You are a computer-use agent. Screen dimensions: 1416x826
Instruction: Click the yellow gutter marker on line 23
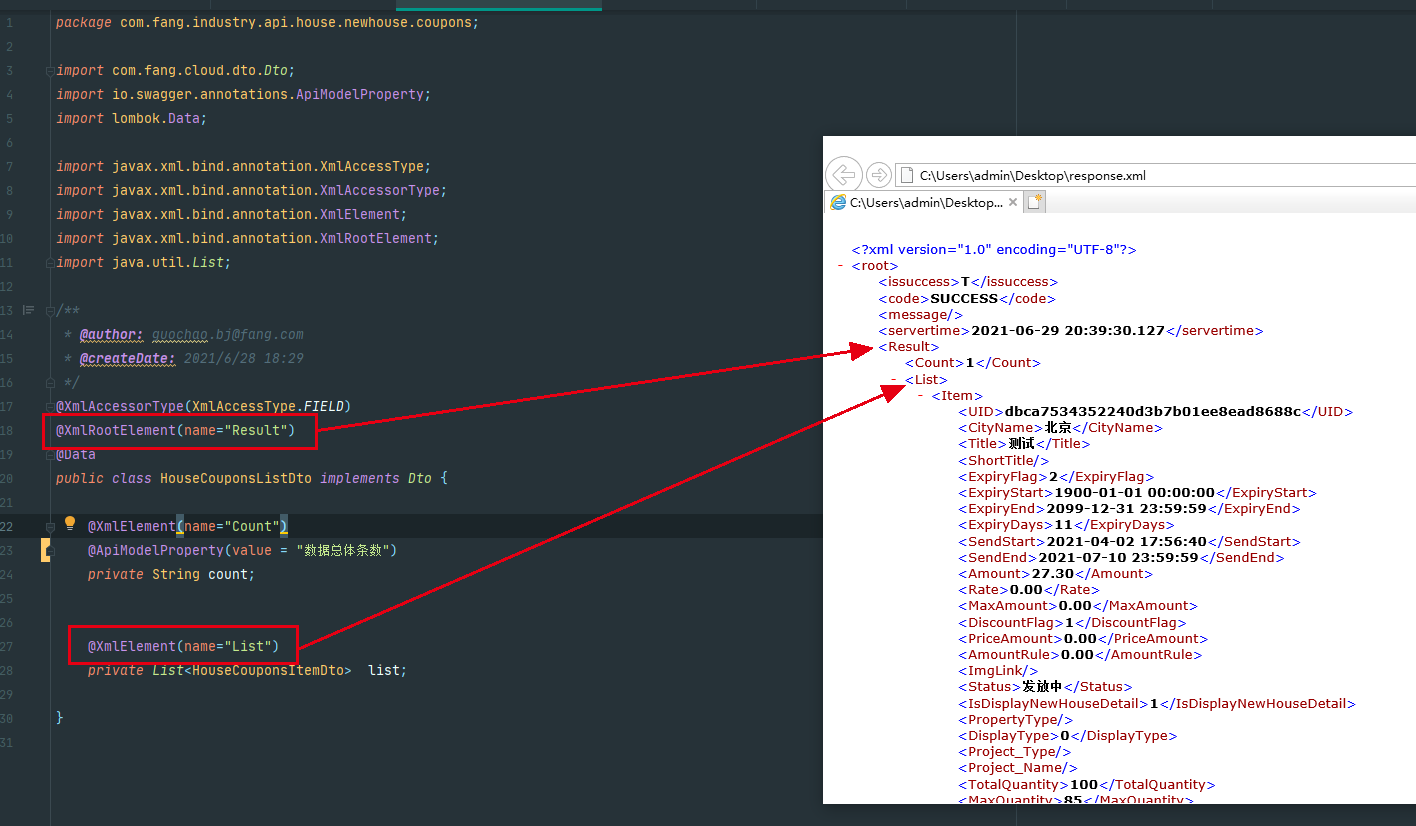[x=46, y=550]
